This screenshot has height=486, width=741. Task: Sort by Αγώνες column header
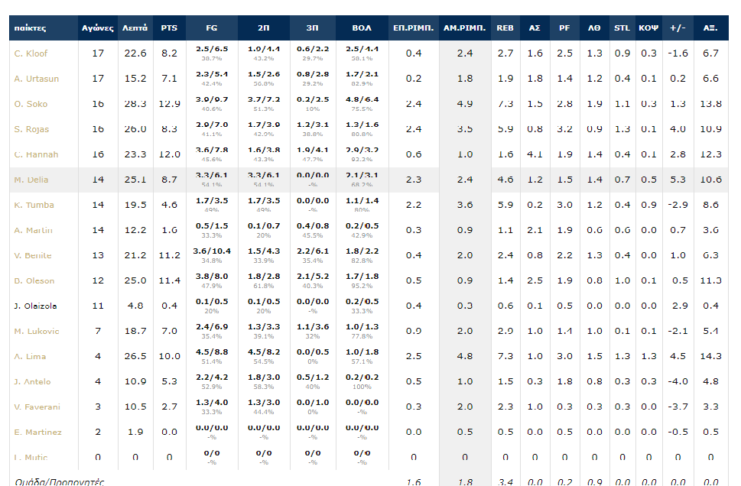point(98,28)
